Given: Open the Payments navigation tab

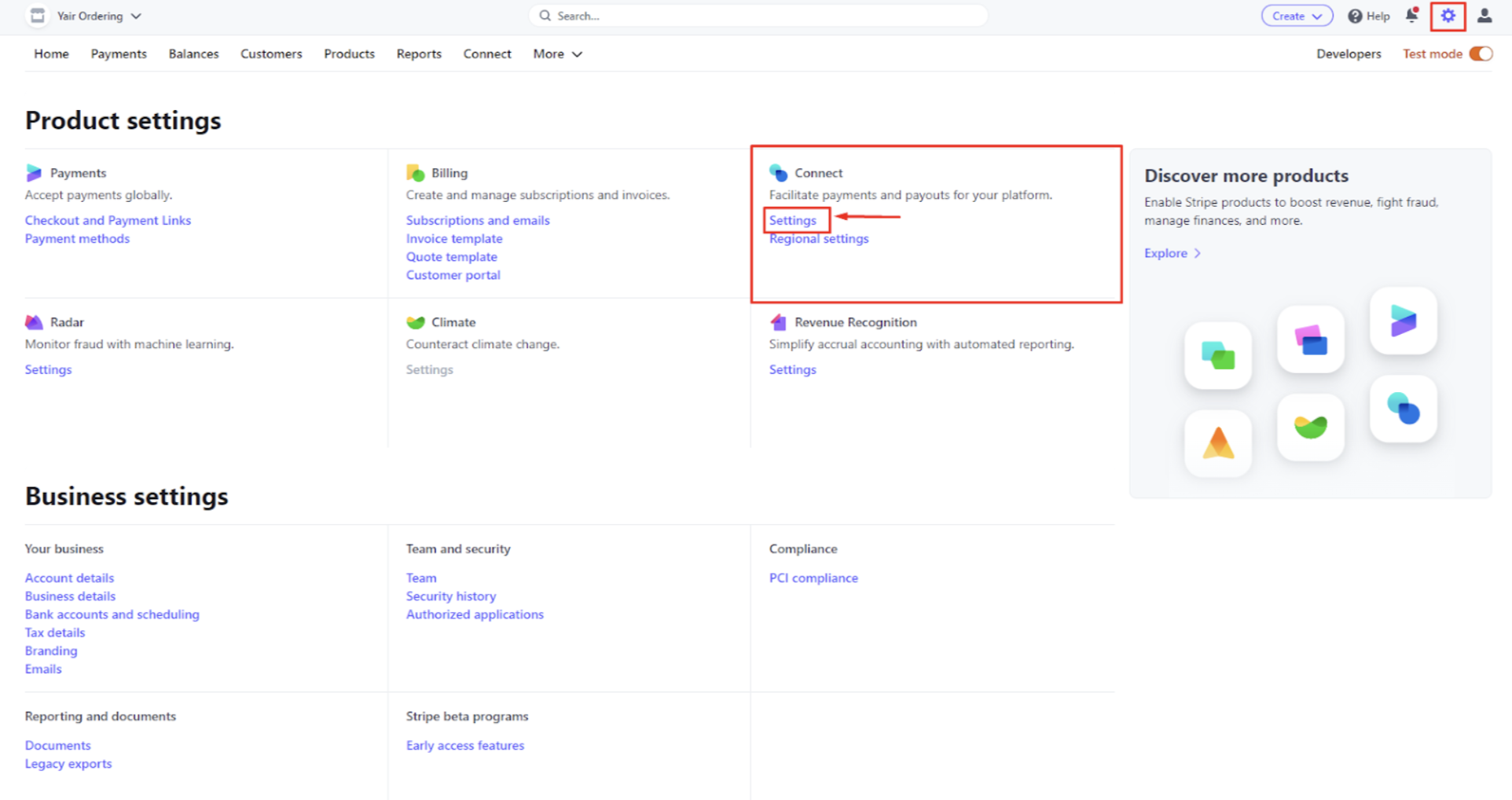Looking at the screenshot, I should coord(119,54).
